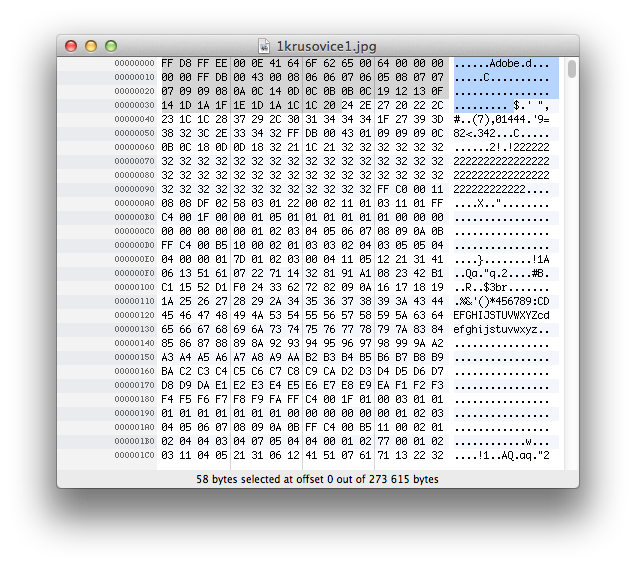Click ASCII text '....X.."........'
This screenshot has height=567, width=636.
(x=501, y=203)
